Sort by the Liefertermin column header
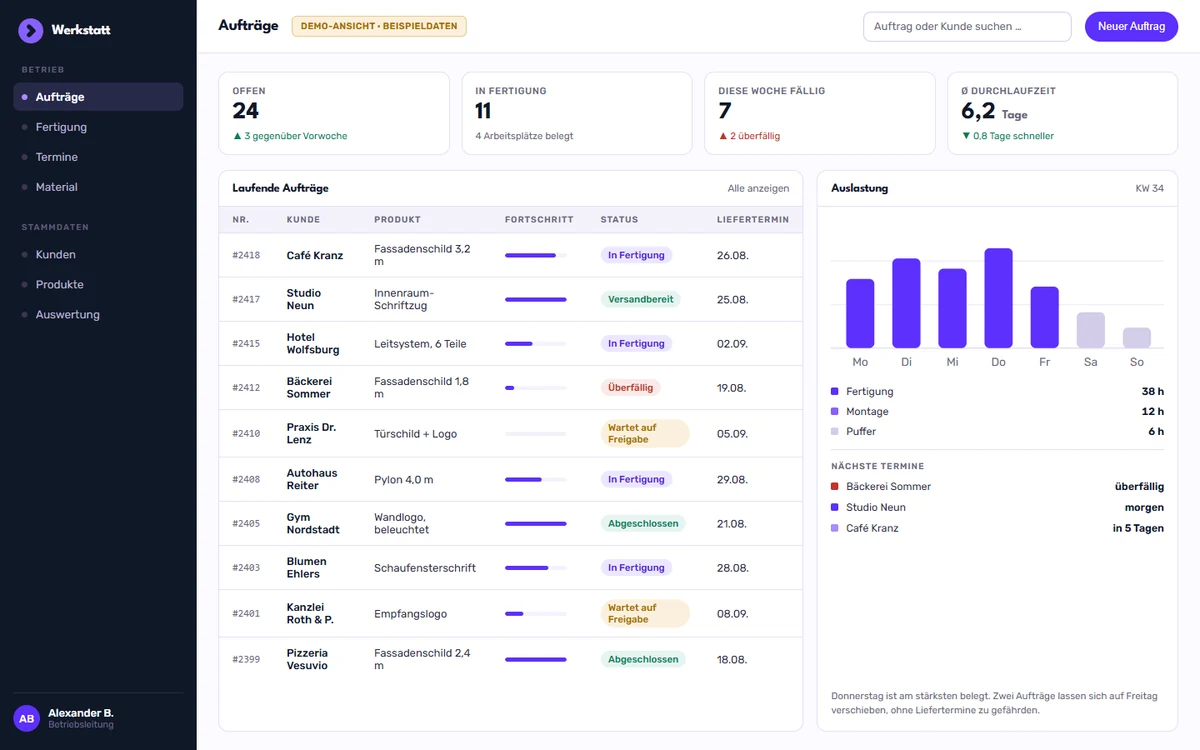Image resolution: width=1200 pixels, height=750 pixels. point(753,219)
